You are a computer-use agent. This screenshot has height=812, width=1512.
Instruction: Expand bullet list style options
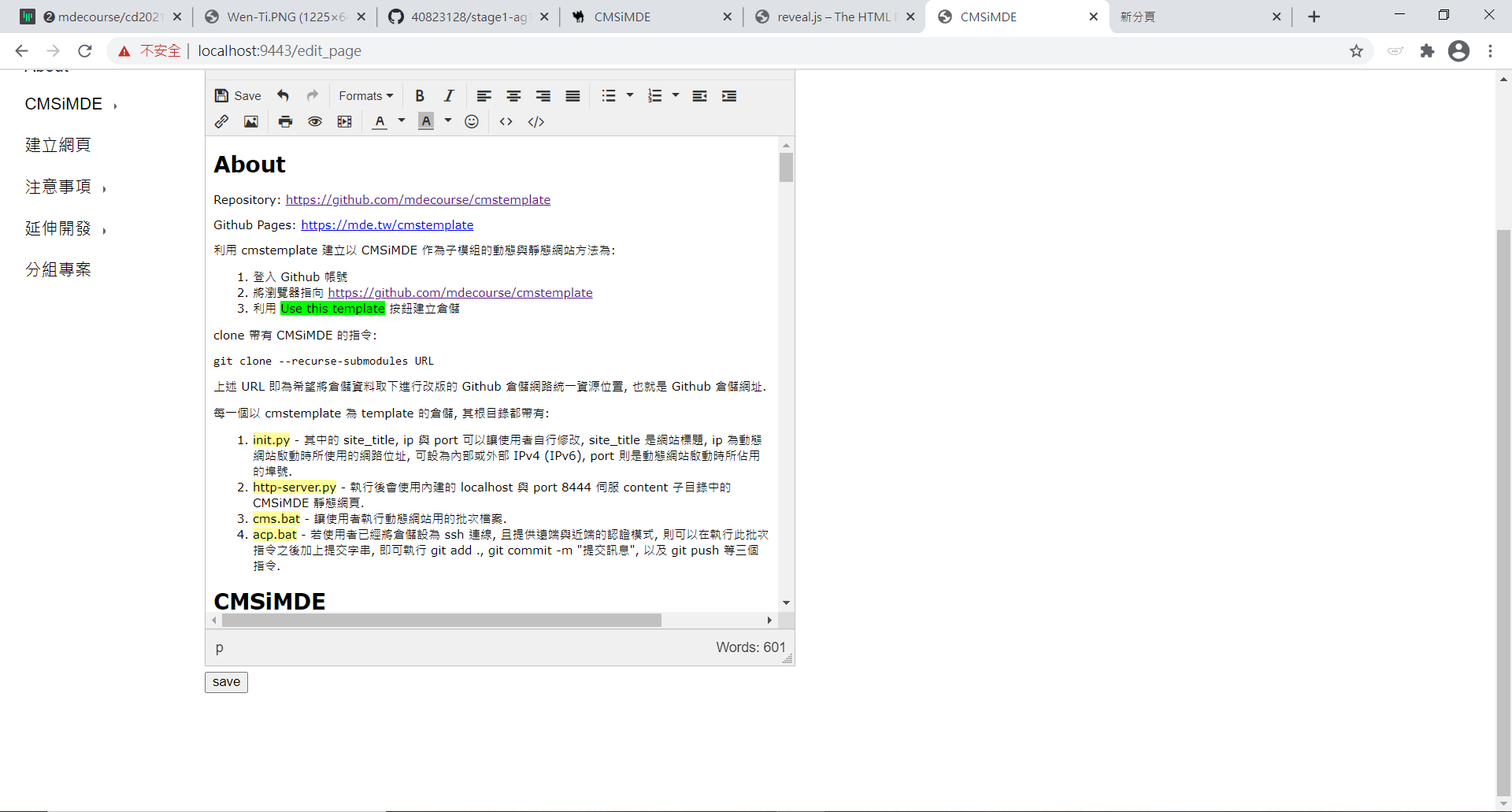[630, 96]
